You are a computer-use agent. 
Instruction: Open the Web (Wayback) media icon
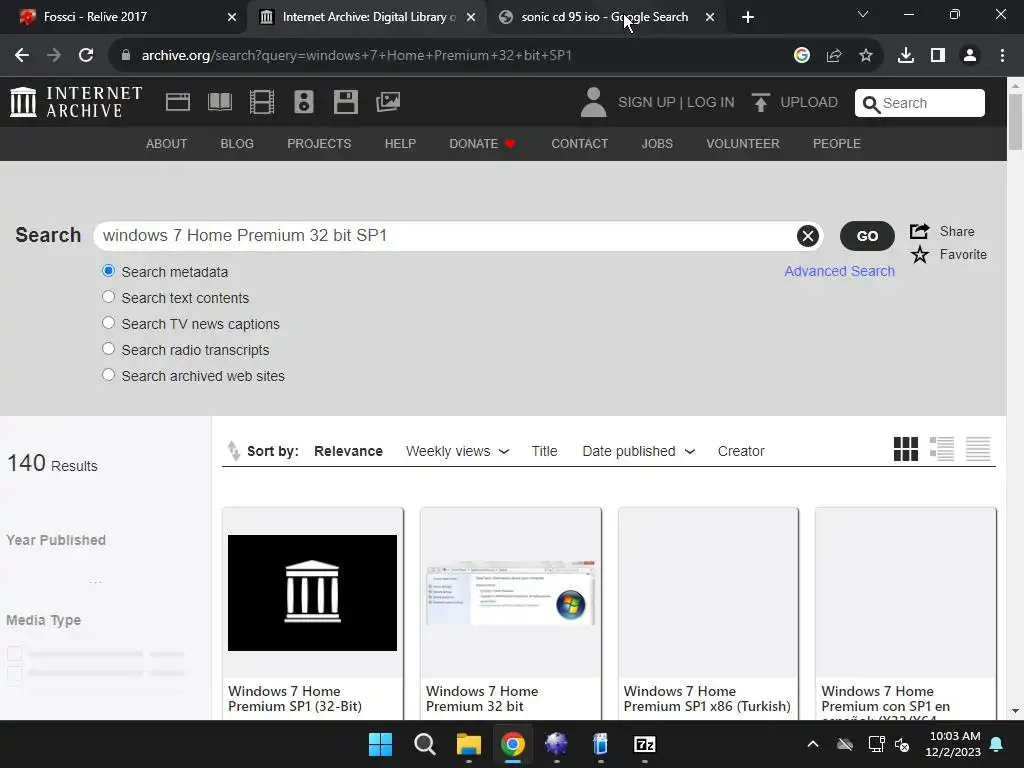(178, 102)
